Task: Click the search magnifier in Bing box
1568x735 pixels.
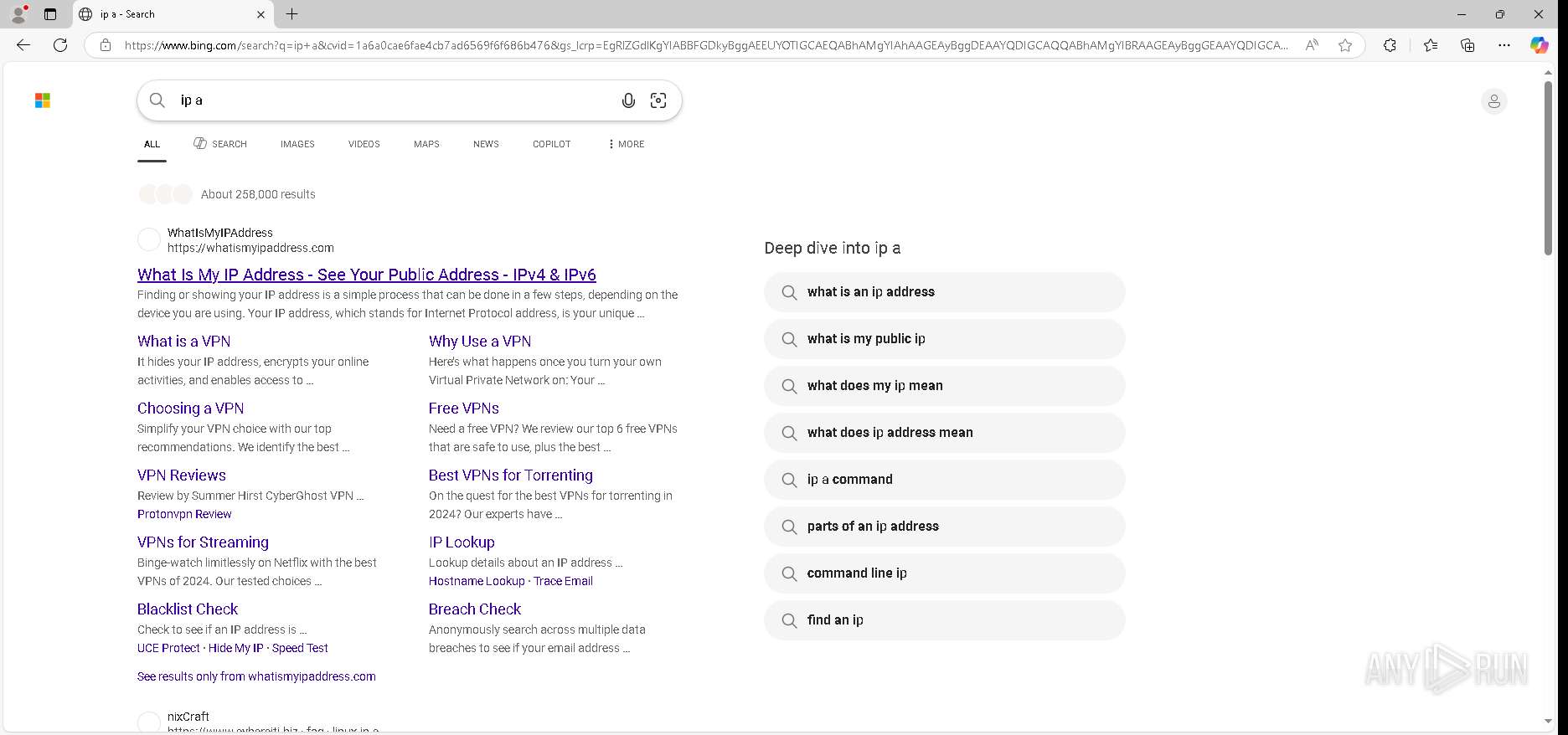Action: pyautogui.click(x=157, y=100)
